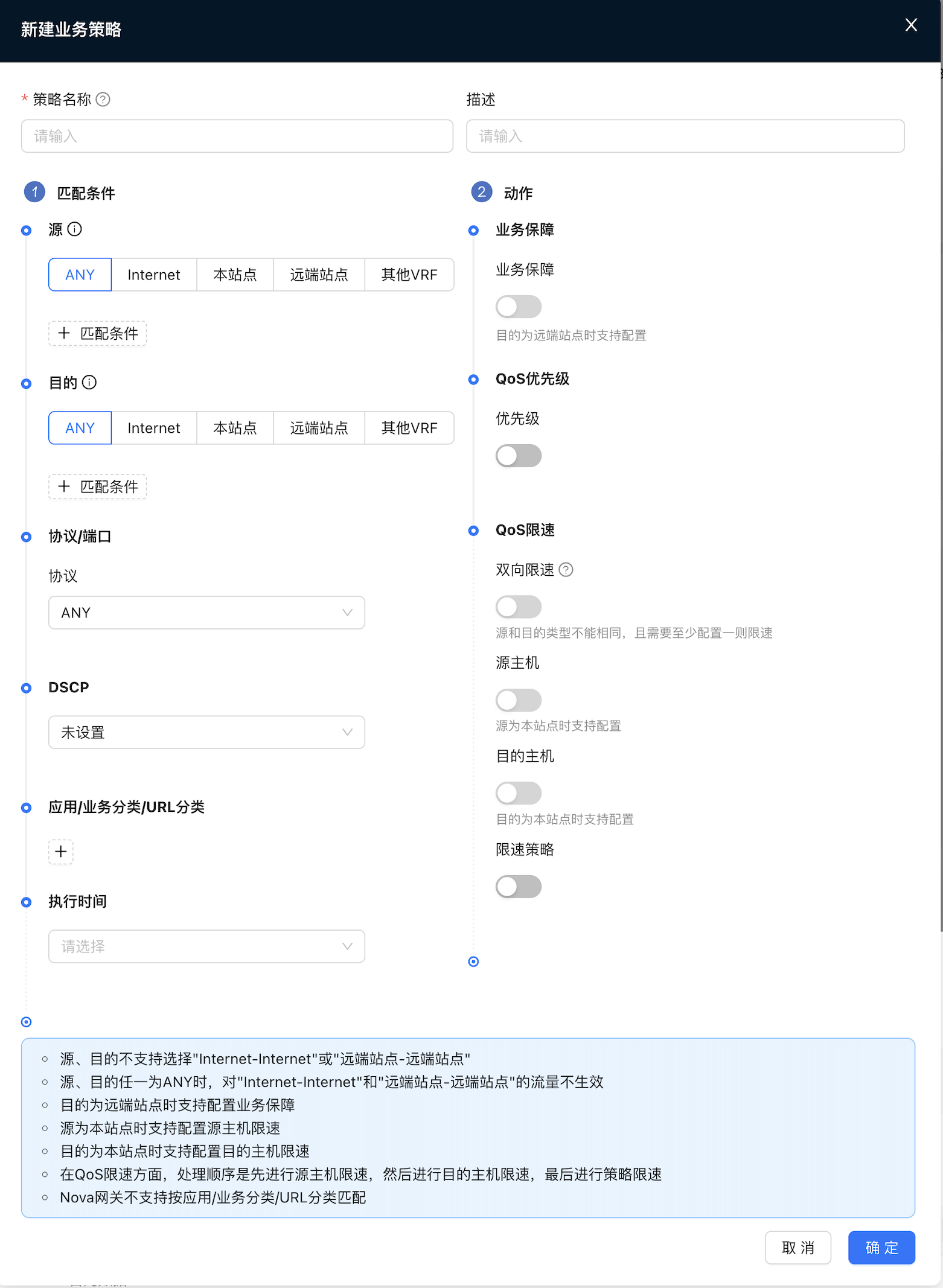The width and height of the screenshot is (943, 1288).
Task: Select 本站点 under 目的
Action: [x=235, y=428]
